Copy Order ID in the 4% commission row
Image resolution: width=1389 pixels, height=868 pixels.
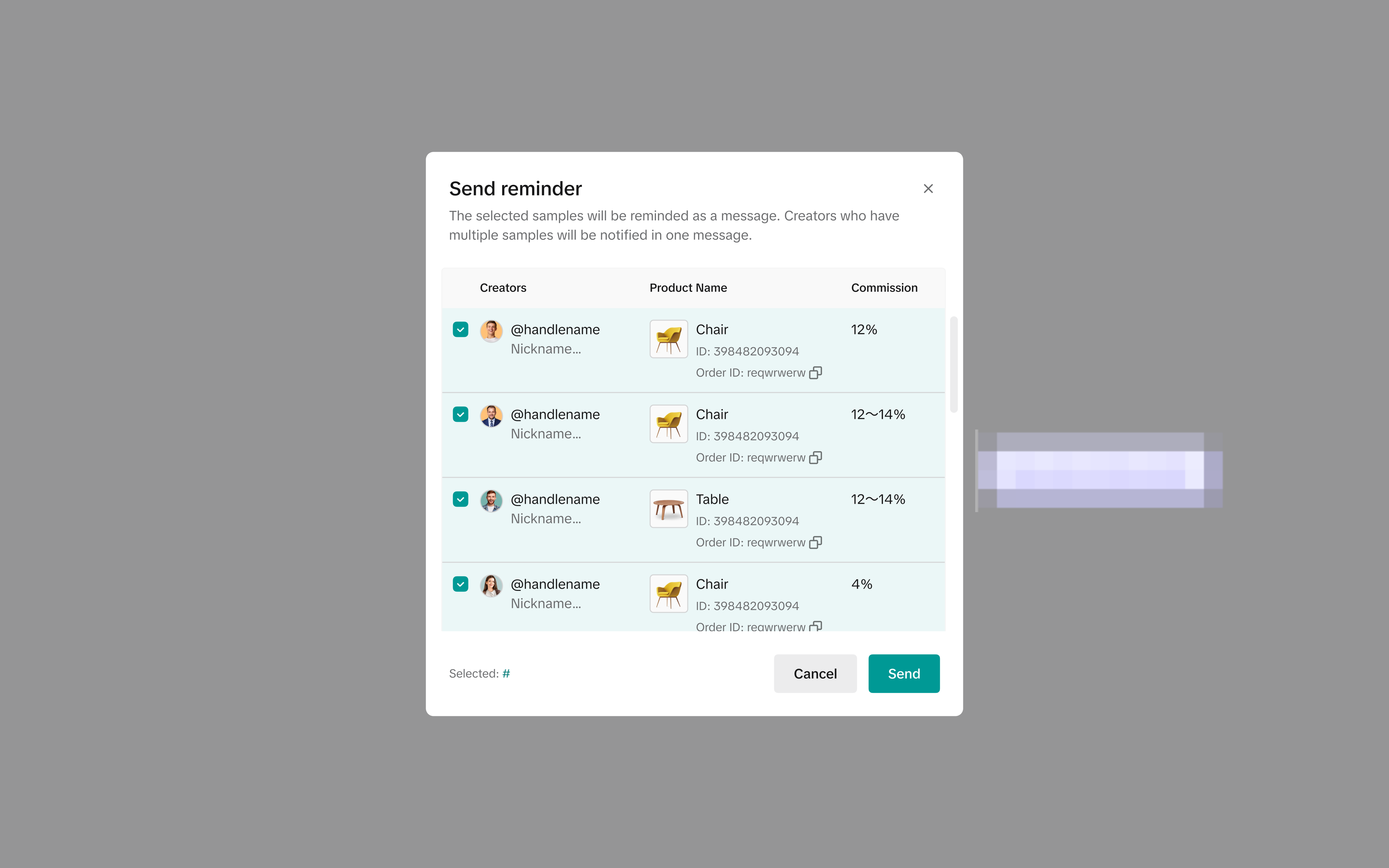[x=815, y=626]
